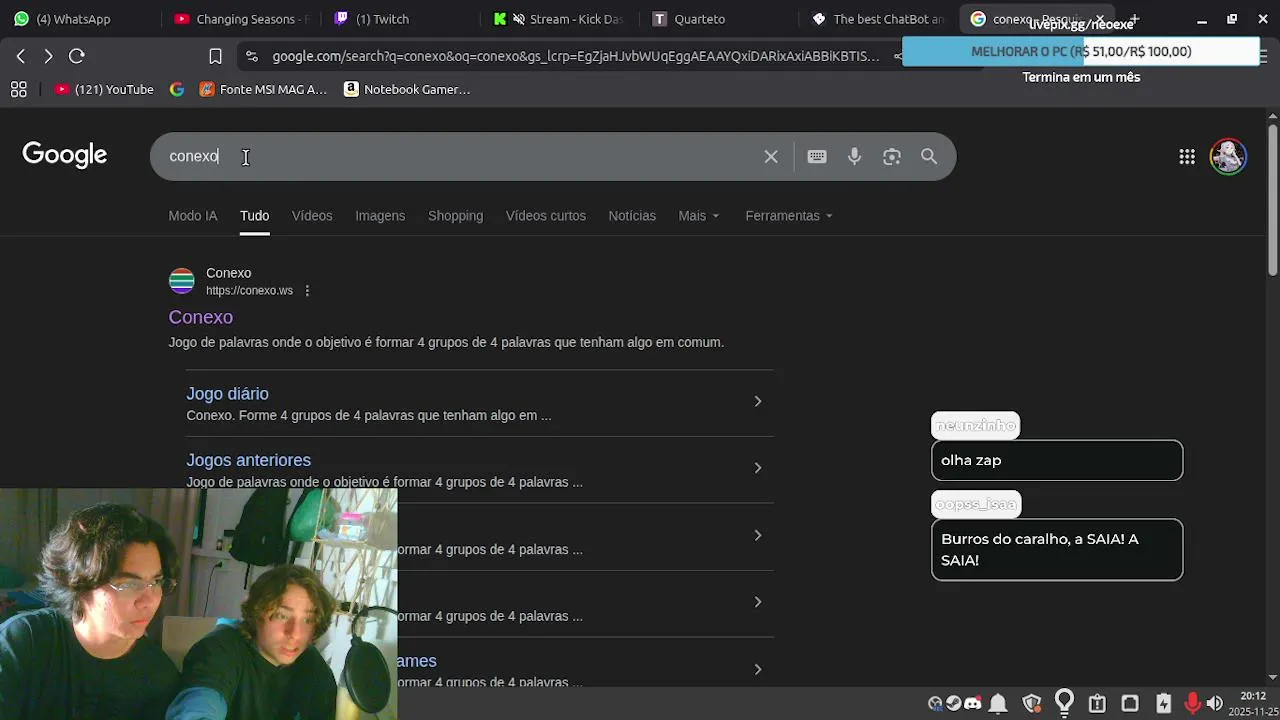Open the (121) YouTube bookmark
The image size is (1280, 720).
click(105, 89)
